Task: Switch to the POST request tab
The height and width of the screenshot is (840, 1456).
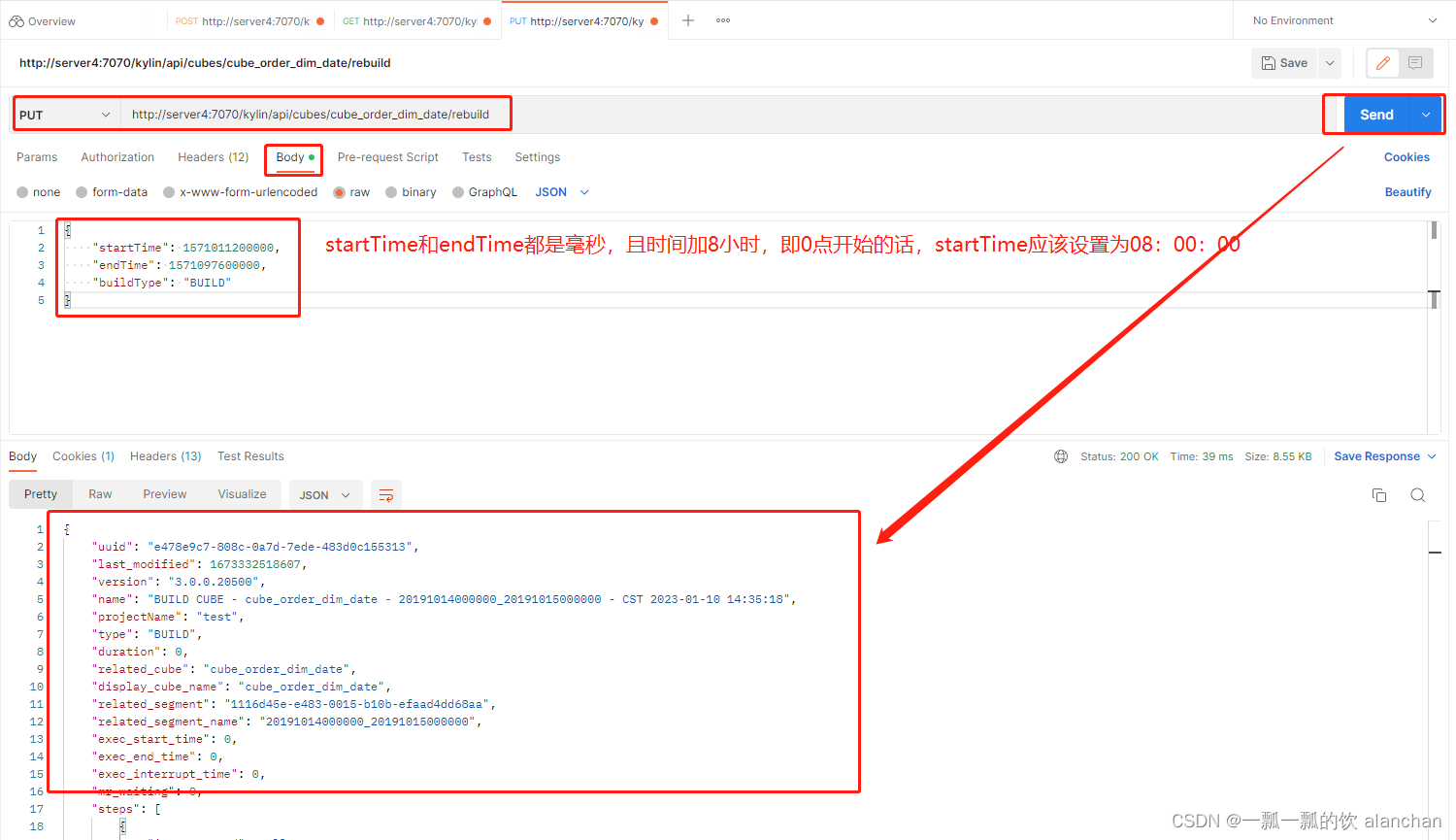Action: pos(249,20)
